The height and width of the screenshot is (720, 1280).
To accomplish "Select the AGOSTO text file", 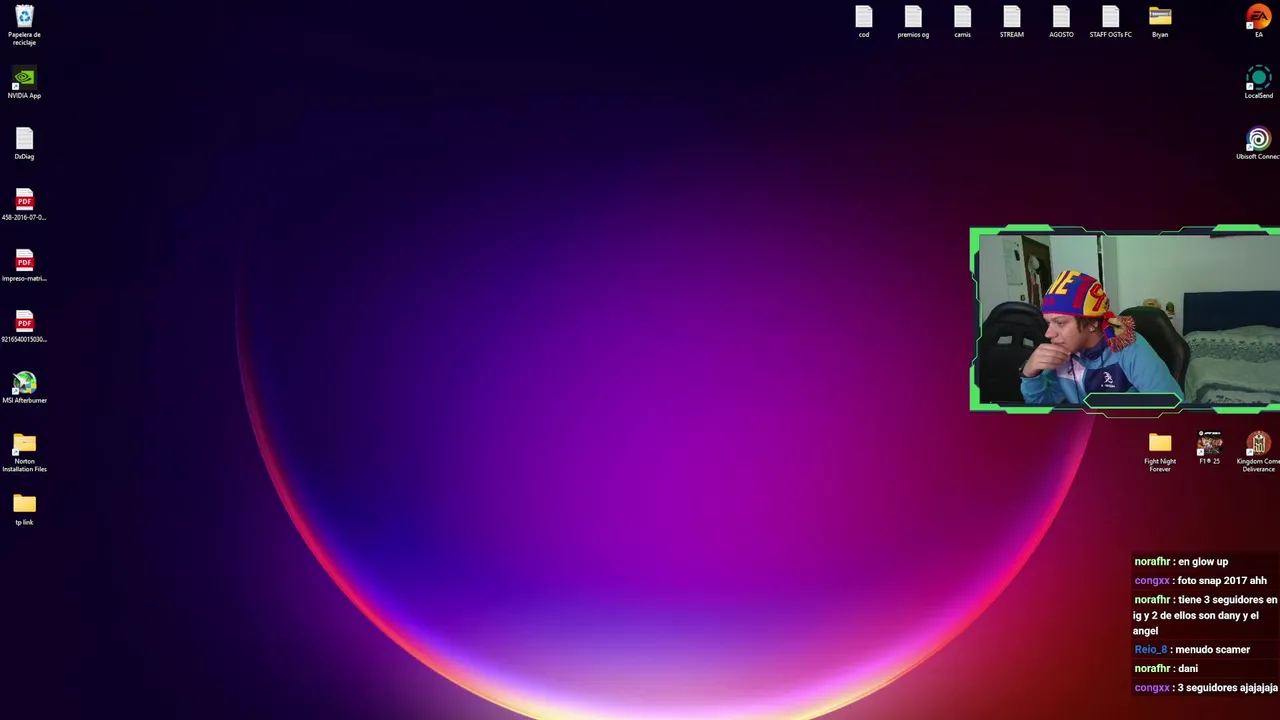I will click(x=1061, y=22).
